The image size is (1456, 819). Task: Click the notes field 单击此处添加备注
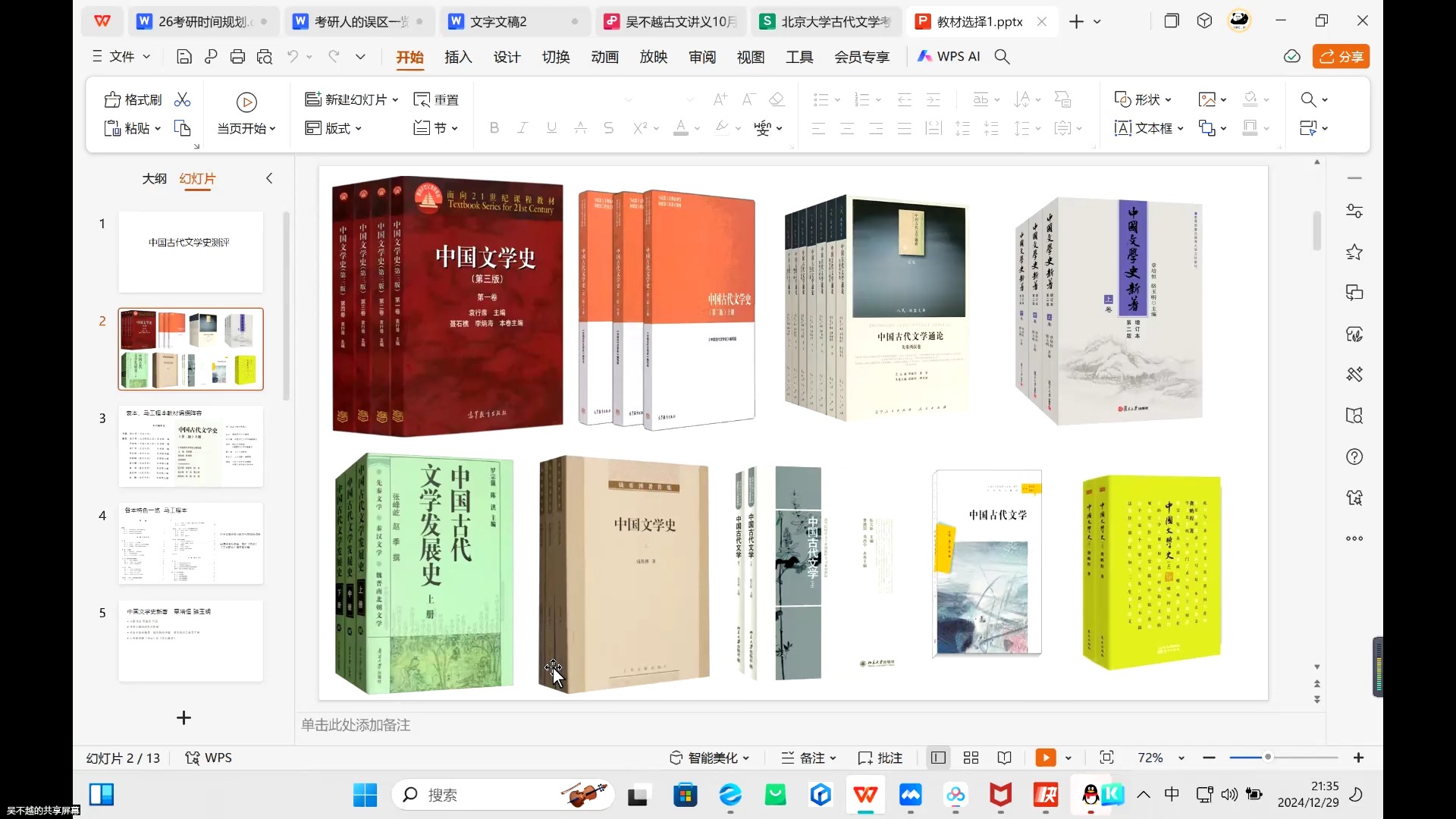point(356,725)
